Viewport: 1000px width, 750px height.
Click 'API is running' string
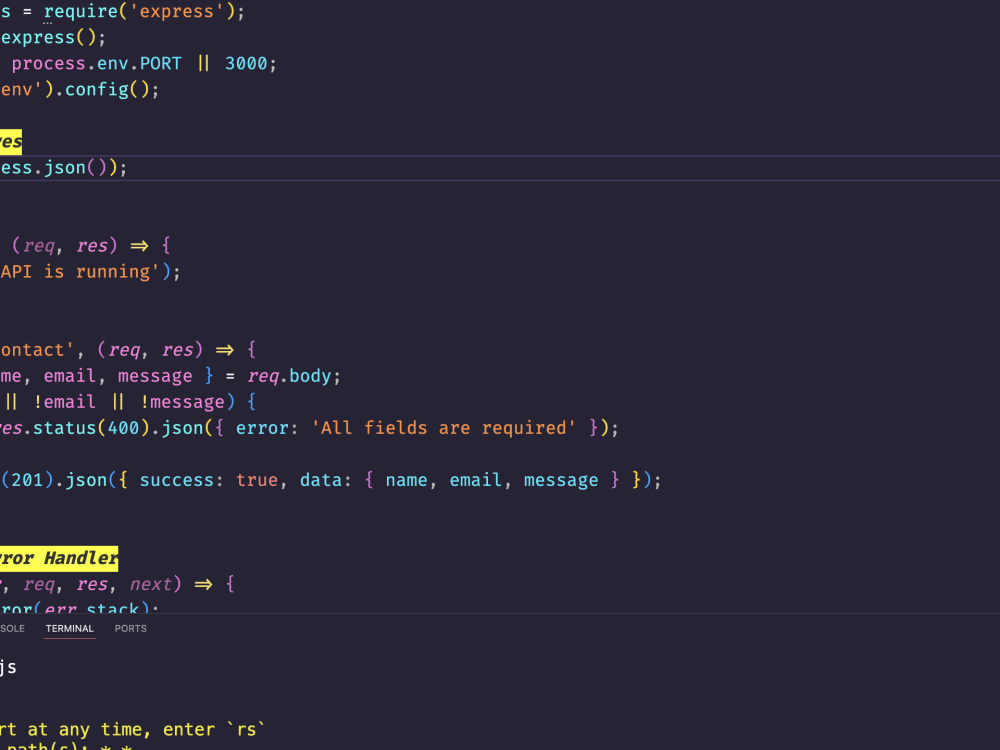pos(80,272)
